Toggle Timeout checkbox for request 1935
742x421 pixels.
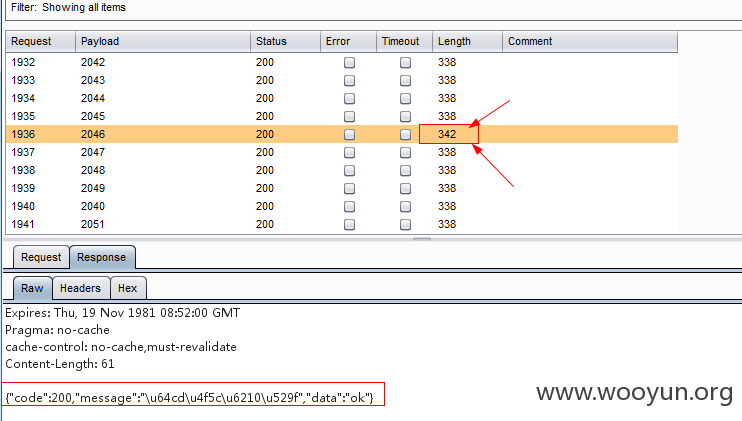click(405, 116)
